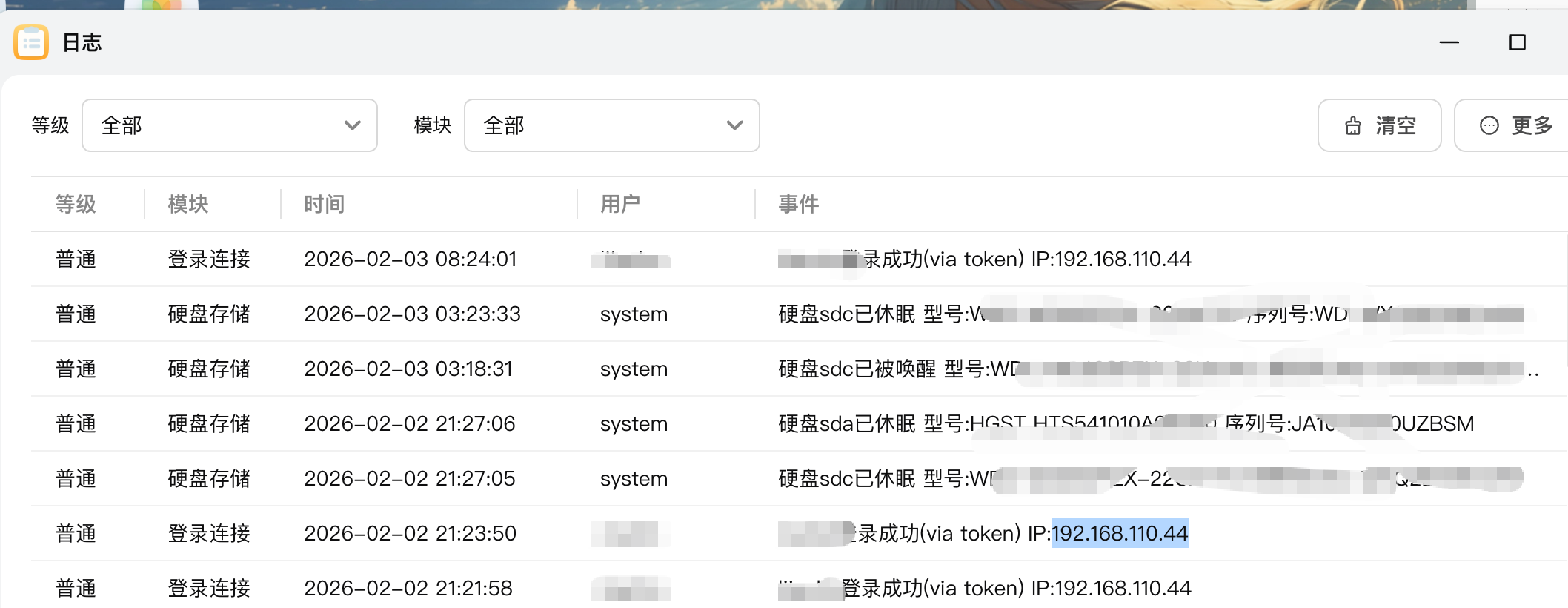Click the broom icon on 清空 button
The width and height of the screenshot is (1568, 608).
(x=1353, y=126)
